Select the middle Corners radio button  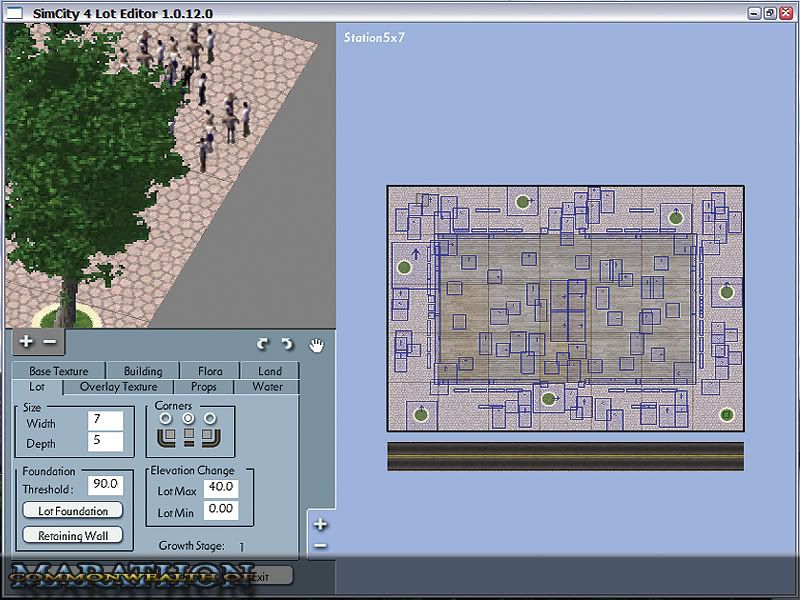click(x=188, y=419)
